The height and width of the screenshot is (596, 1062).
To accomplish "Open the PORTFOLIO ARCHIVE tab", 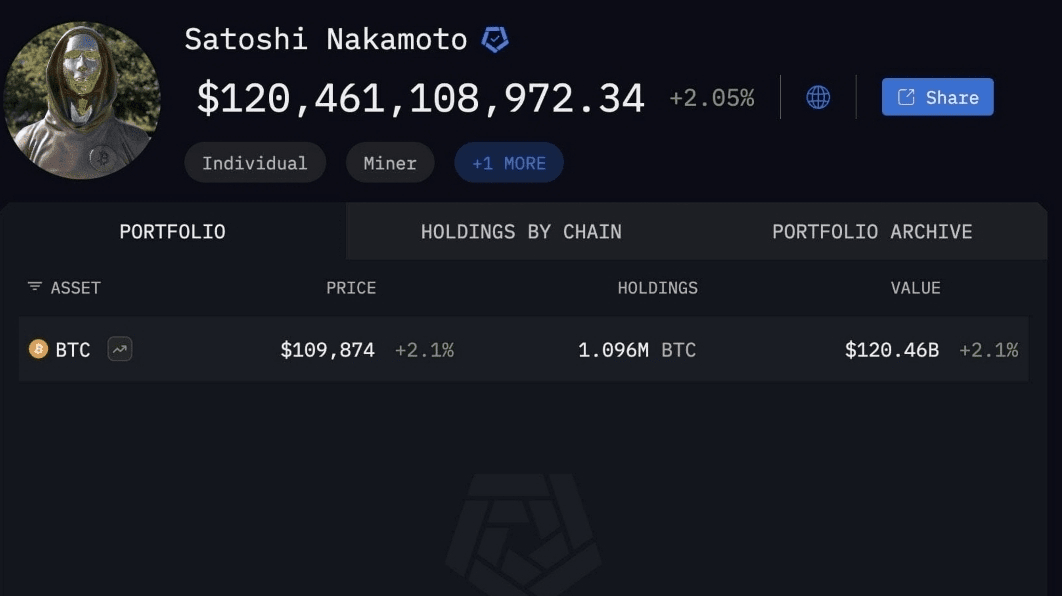I will [872, 232].
